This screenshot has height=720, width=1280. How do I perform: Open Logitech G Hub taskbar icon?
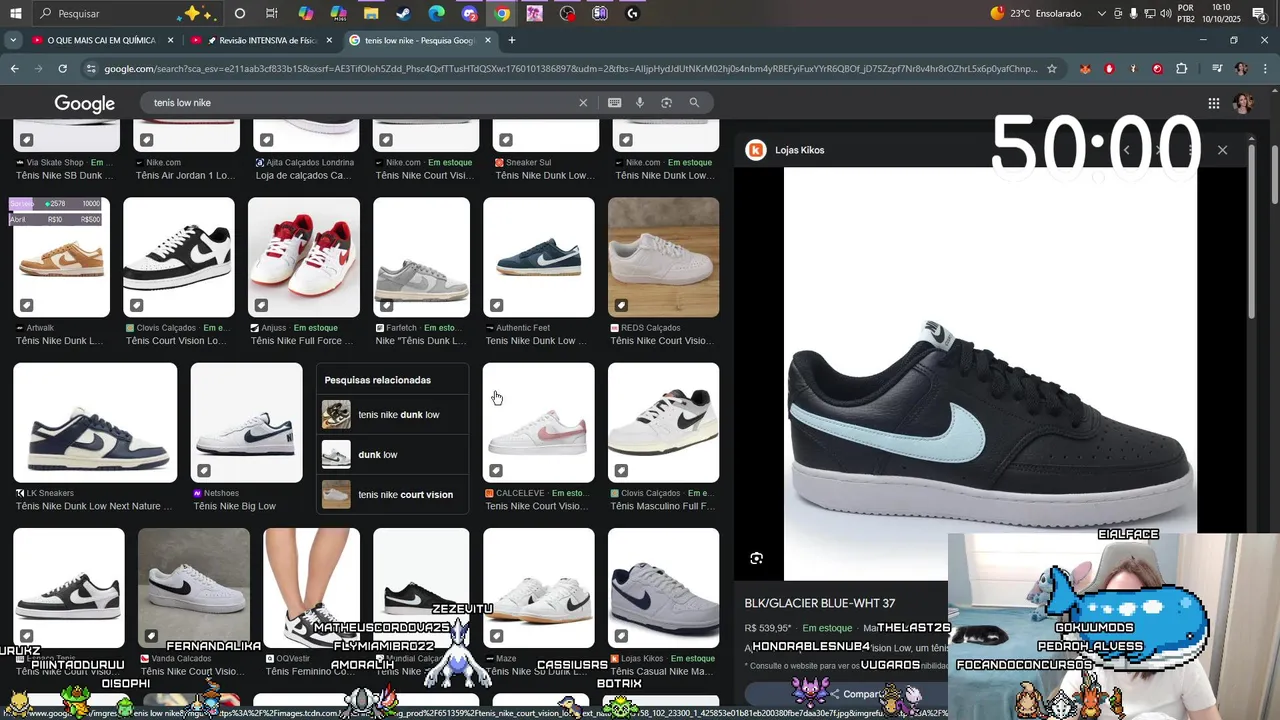pyautogui.click(x=632, y=14)
